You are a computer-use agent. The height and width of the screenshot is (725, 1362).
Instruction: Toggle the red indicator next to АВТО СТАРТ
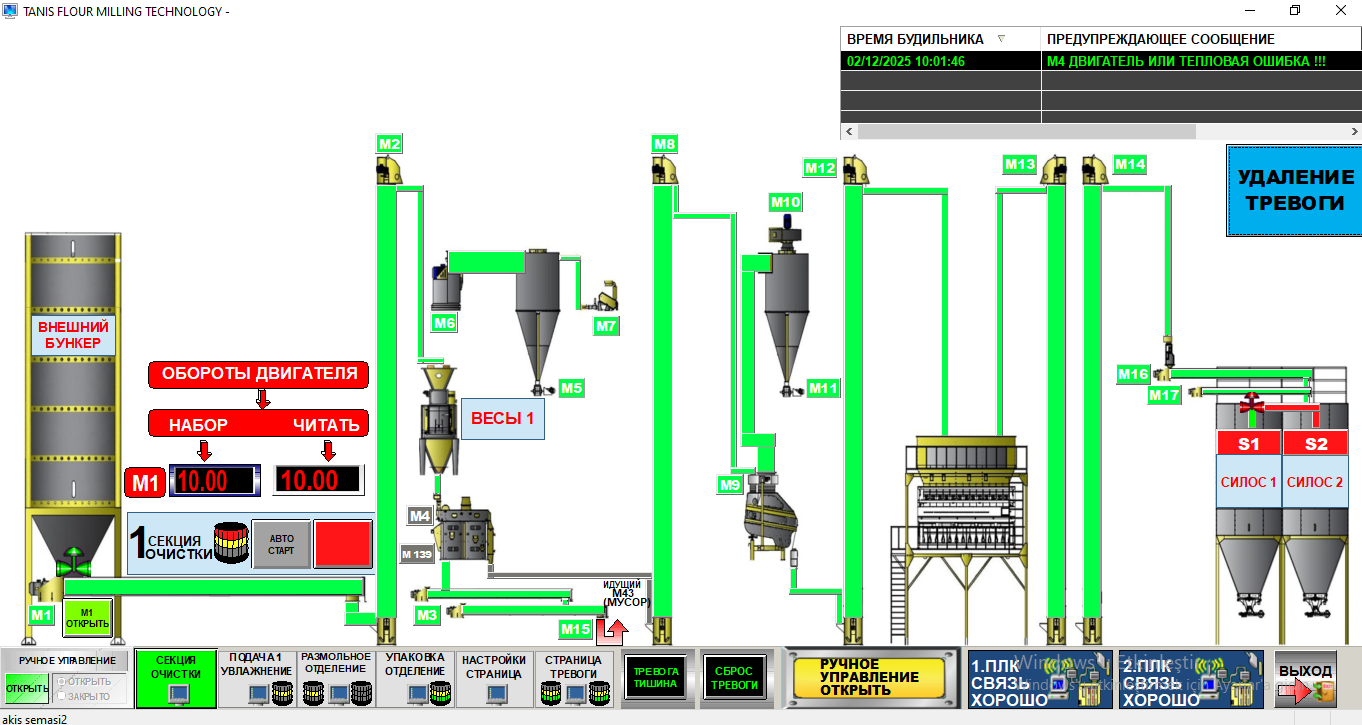342,543
